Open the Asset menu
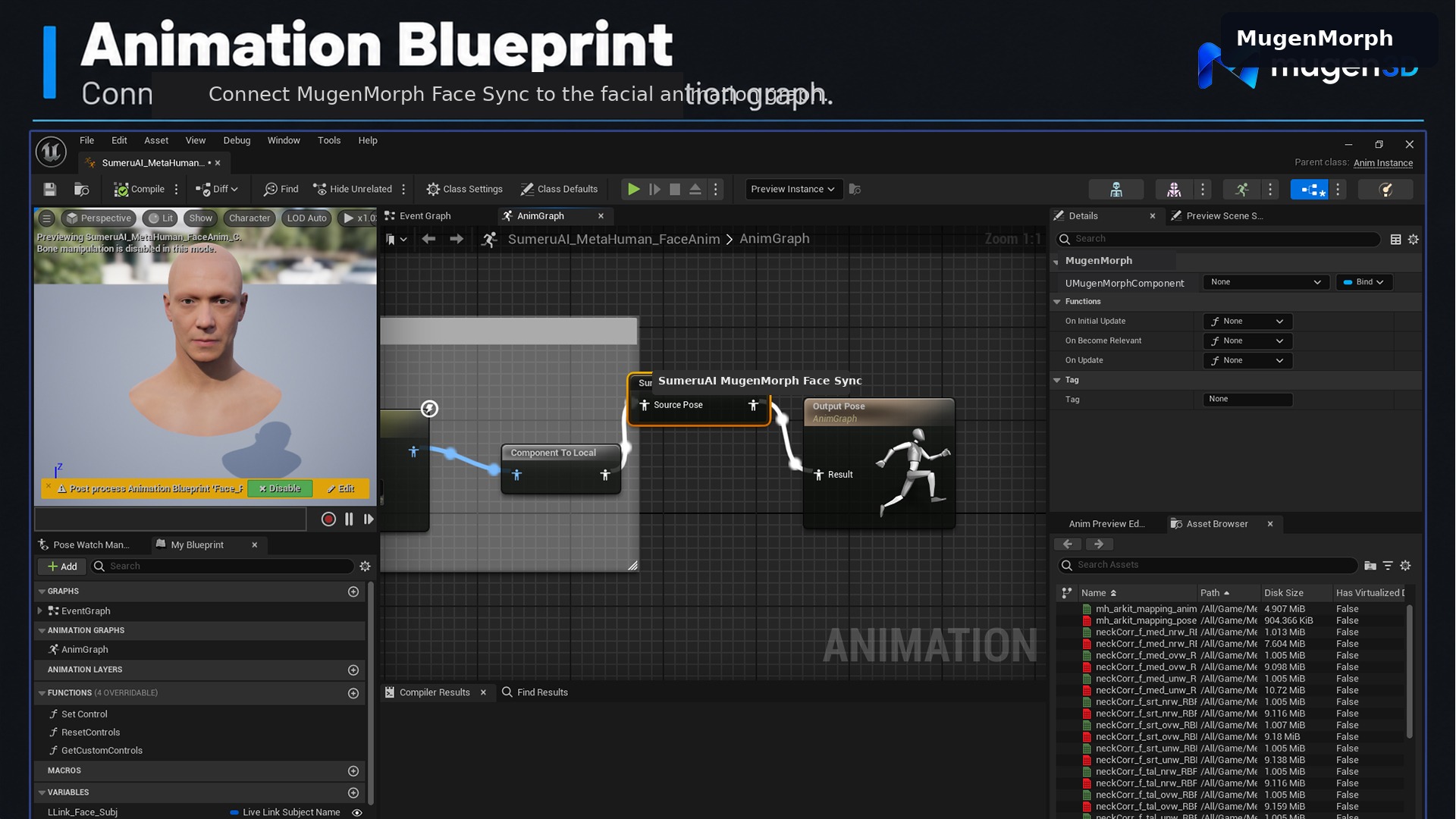Image resolution: width=1456 pixels, height=819 pixels. 156,140
